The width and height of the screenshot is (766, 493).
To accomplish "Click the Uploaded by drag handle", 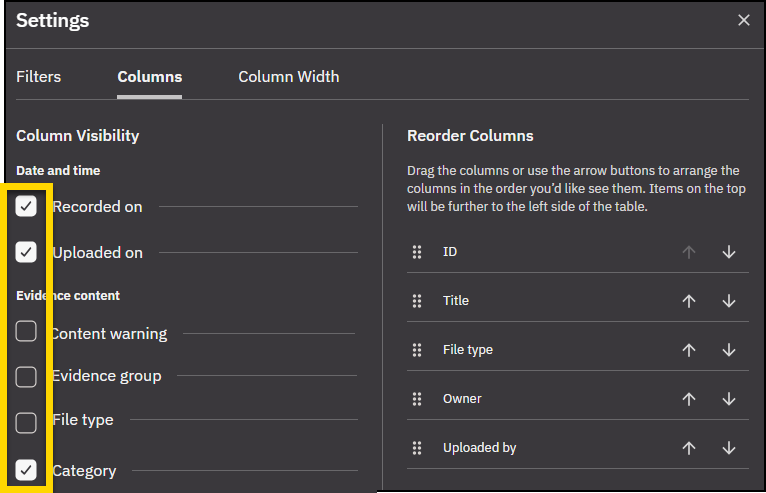I will tap(417, 448).
